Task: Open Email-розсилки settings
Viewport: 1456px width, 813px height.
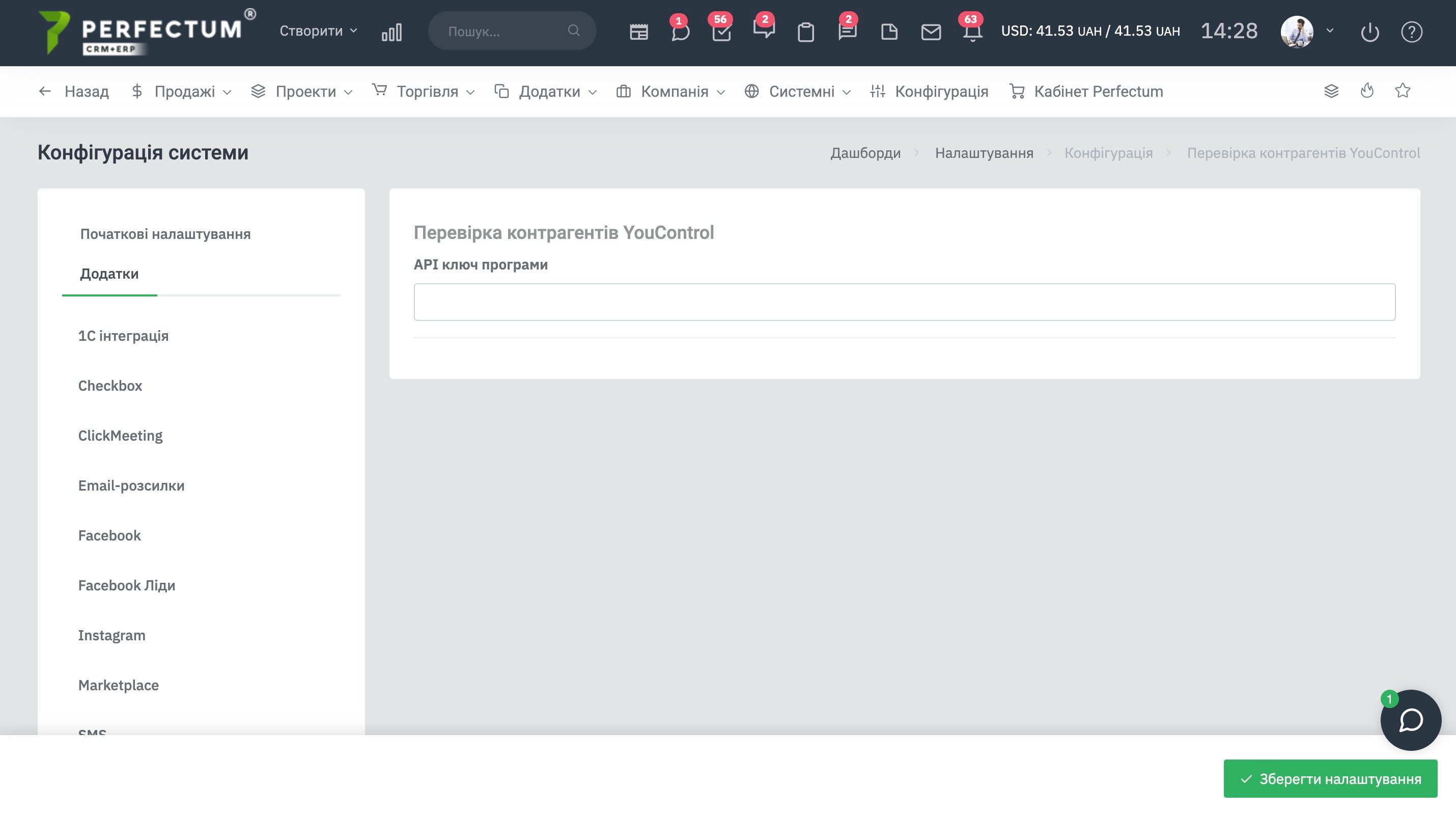Action: pos(131,485)
